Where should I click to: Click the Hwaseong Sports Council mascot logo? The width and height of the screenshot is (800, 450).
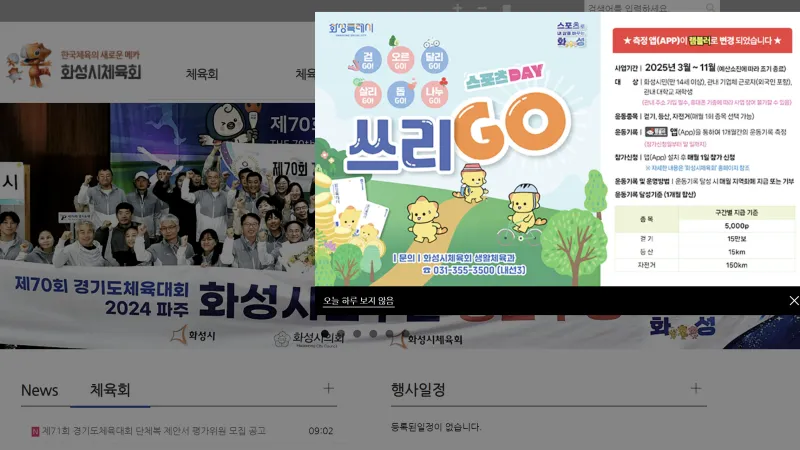click(x=30, y=63)
